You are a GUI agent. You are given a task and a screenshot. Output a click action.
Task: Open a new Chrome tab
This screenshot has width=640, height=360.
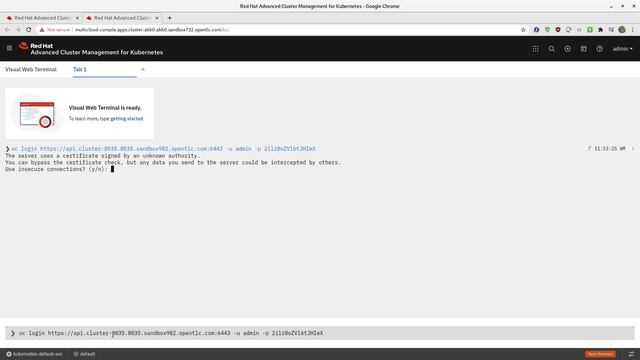(169, 18)
